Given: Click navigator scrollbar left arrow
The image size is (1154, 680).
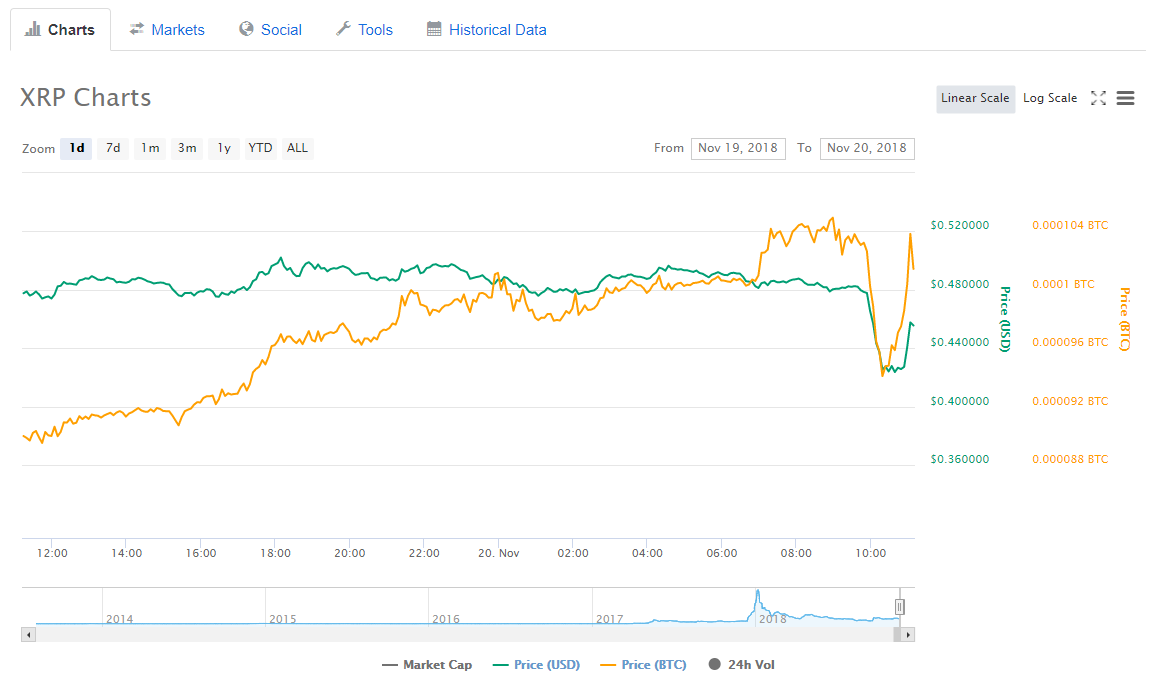Looking at the screenshot, I should [x=28, y=634].
